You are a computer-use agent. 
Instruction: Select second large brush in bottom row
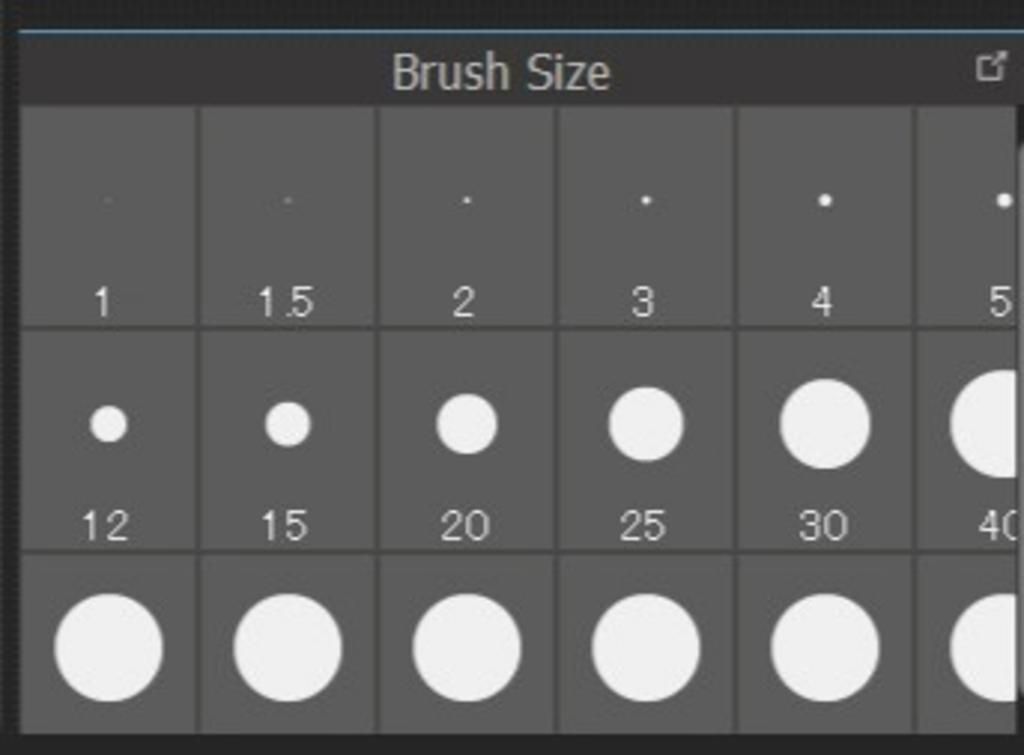(287, 645)
